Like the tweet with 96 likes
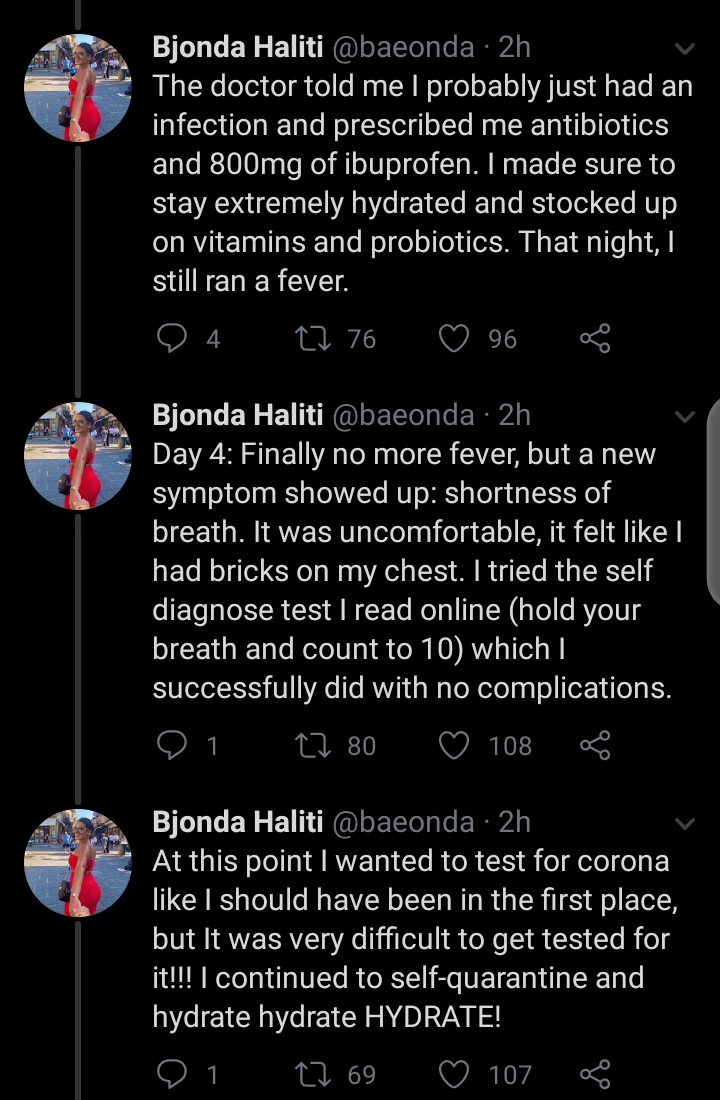 (453, 339)
